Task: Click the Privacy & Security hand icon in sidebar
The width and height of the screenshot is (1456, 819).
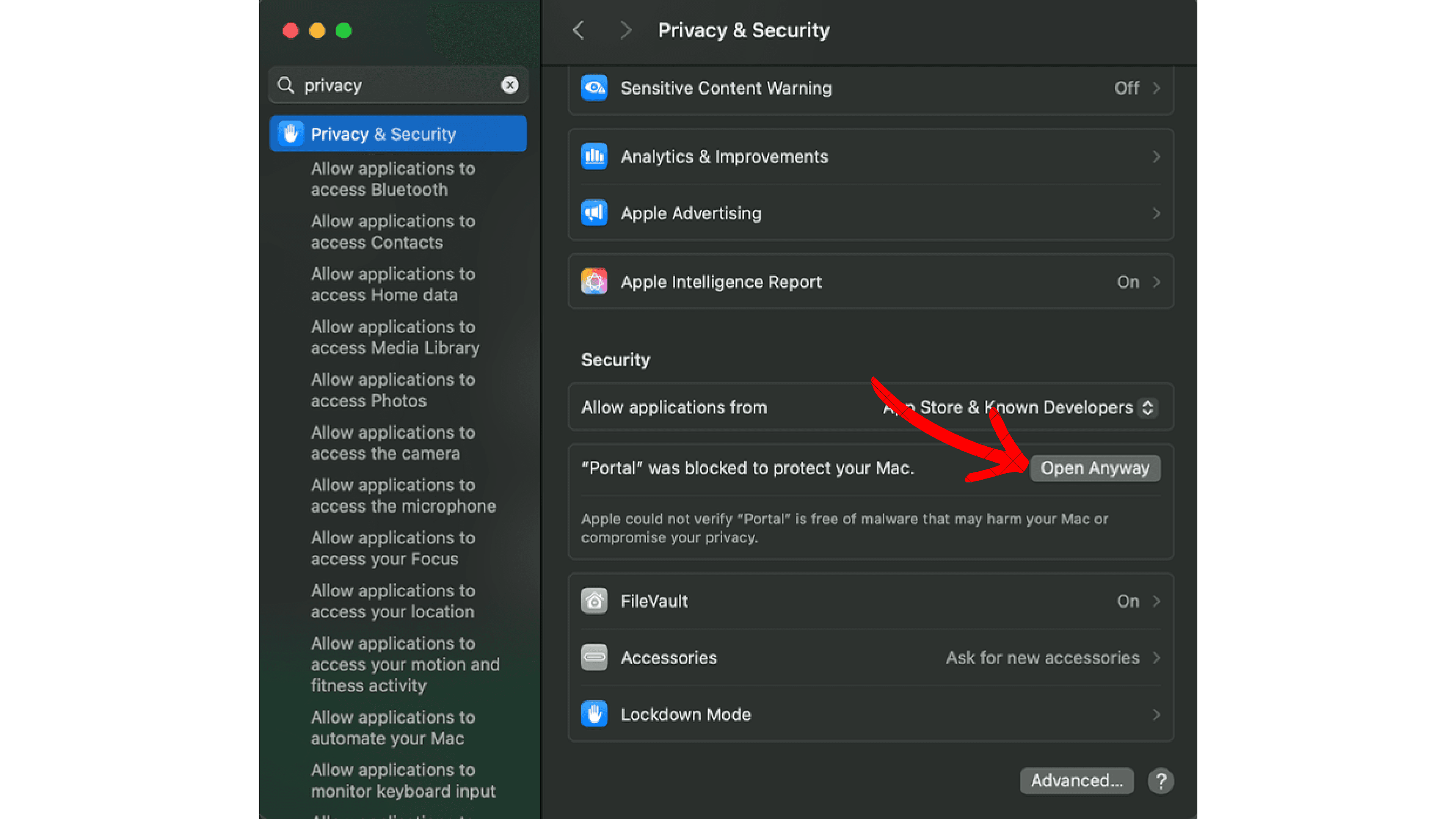Action: (x=290, y=134)
